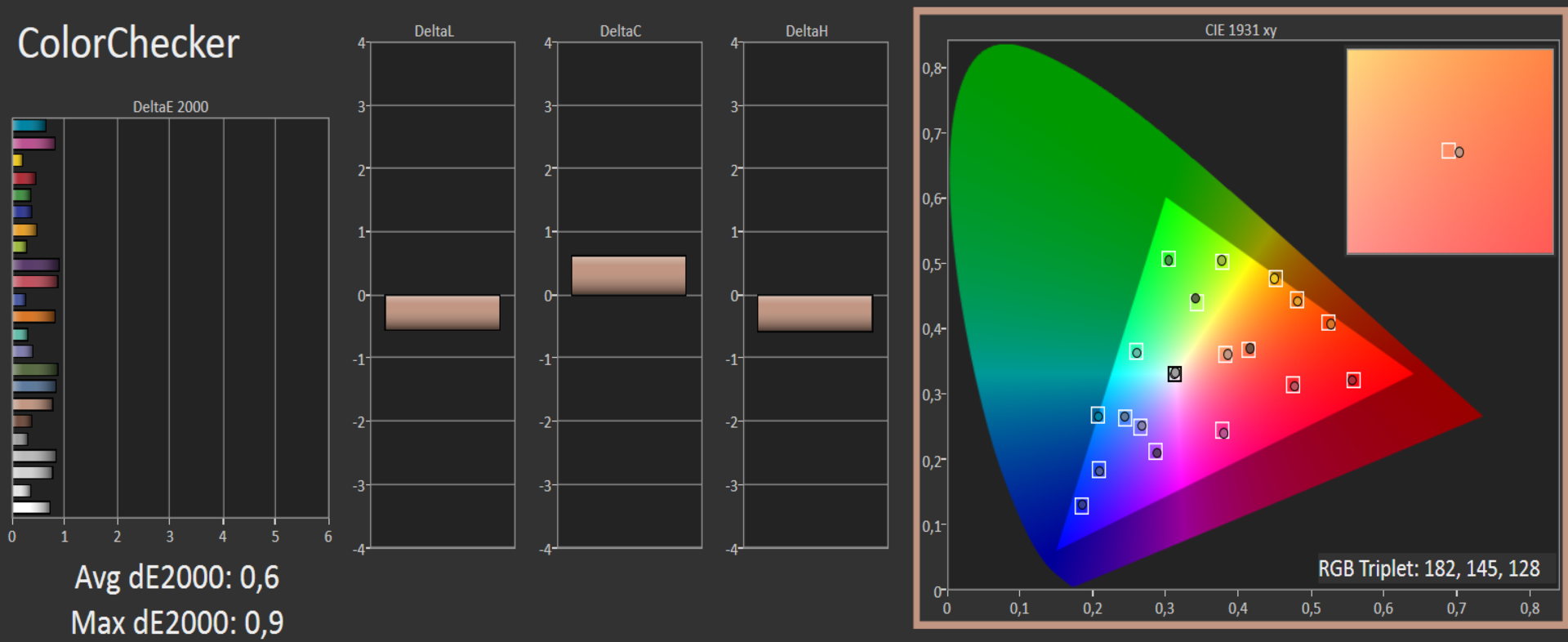Click the Avg dE2000: 0,6 readout

click(x=177, y=578)
